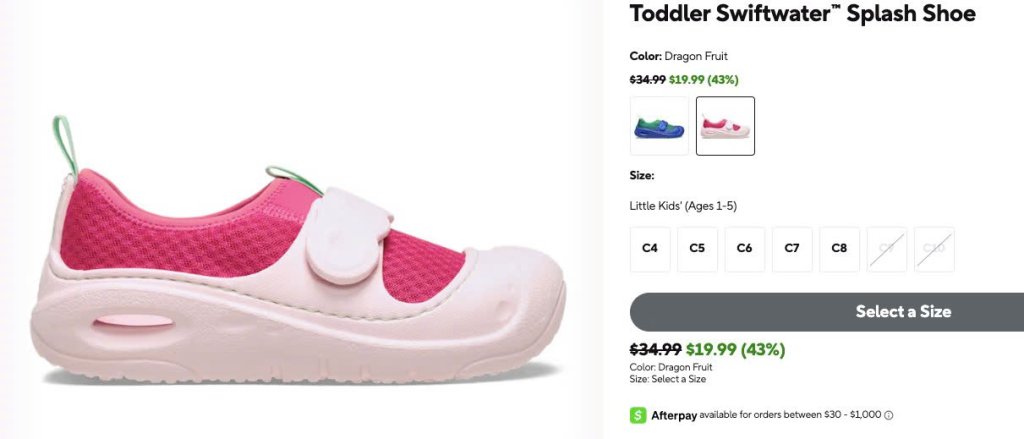This screenshot has width=1024, height=439.
Task: Pick size C7
Action: pyautogui.click(x=792, y=249)
